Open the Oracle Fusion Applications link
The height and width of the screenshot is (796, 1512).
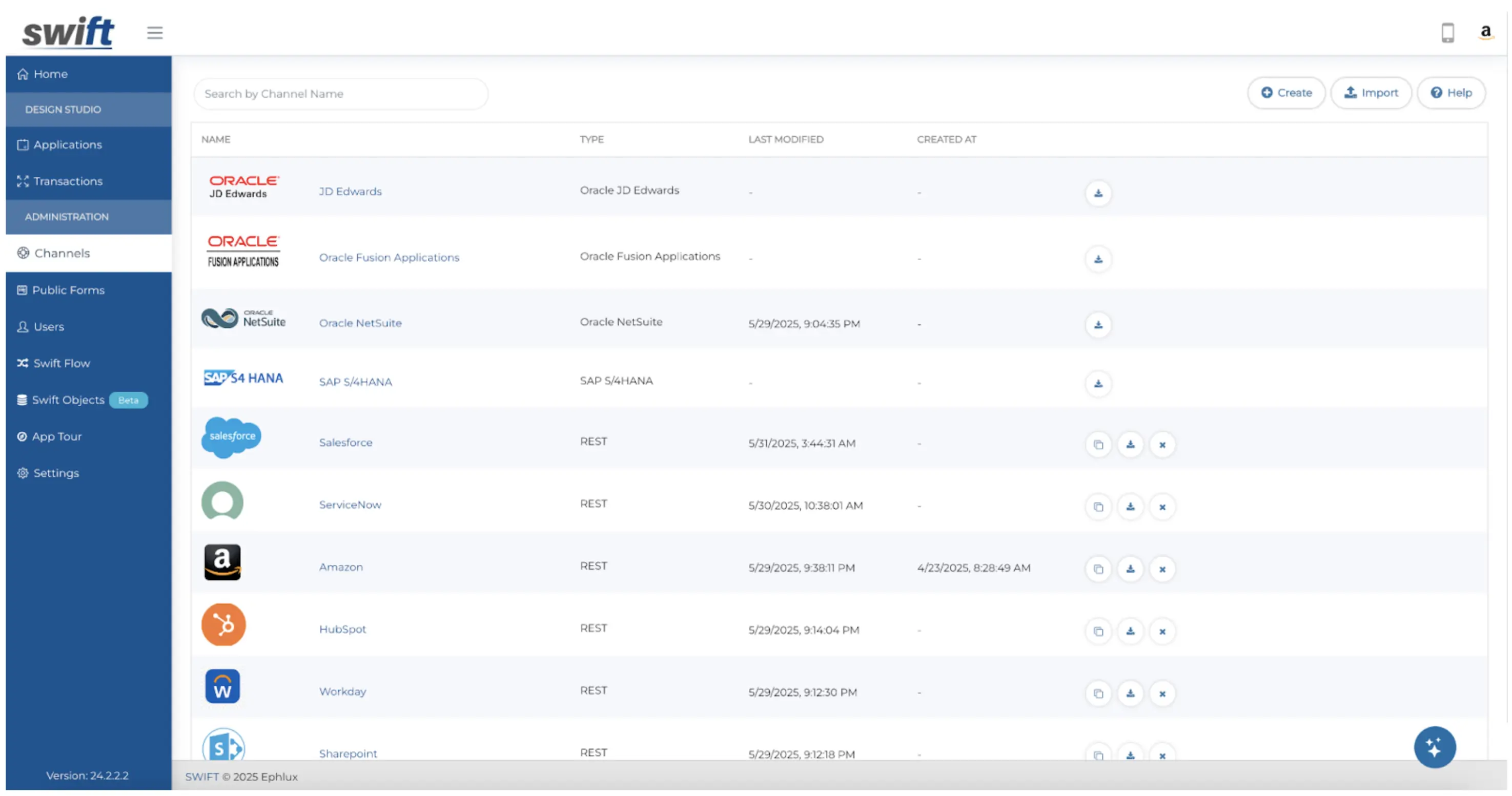[x=389, y=257]
